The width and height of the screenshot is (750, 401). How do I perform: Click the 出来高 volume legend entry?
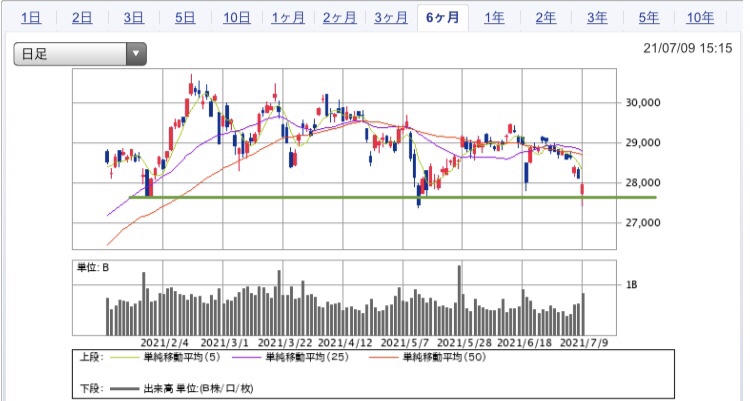(181, 389)
